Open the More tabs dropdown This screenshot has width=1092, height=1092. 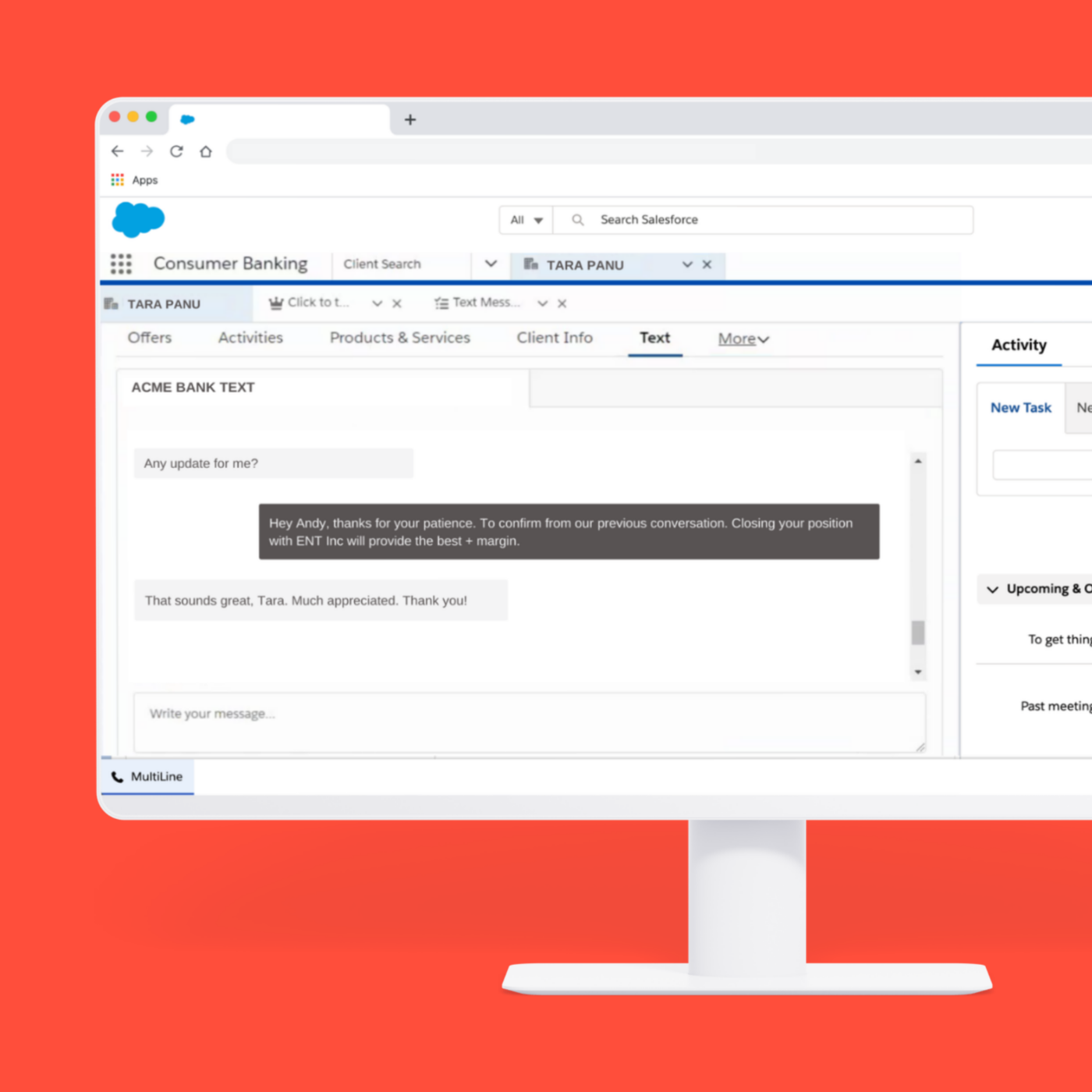743,339
